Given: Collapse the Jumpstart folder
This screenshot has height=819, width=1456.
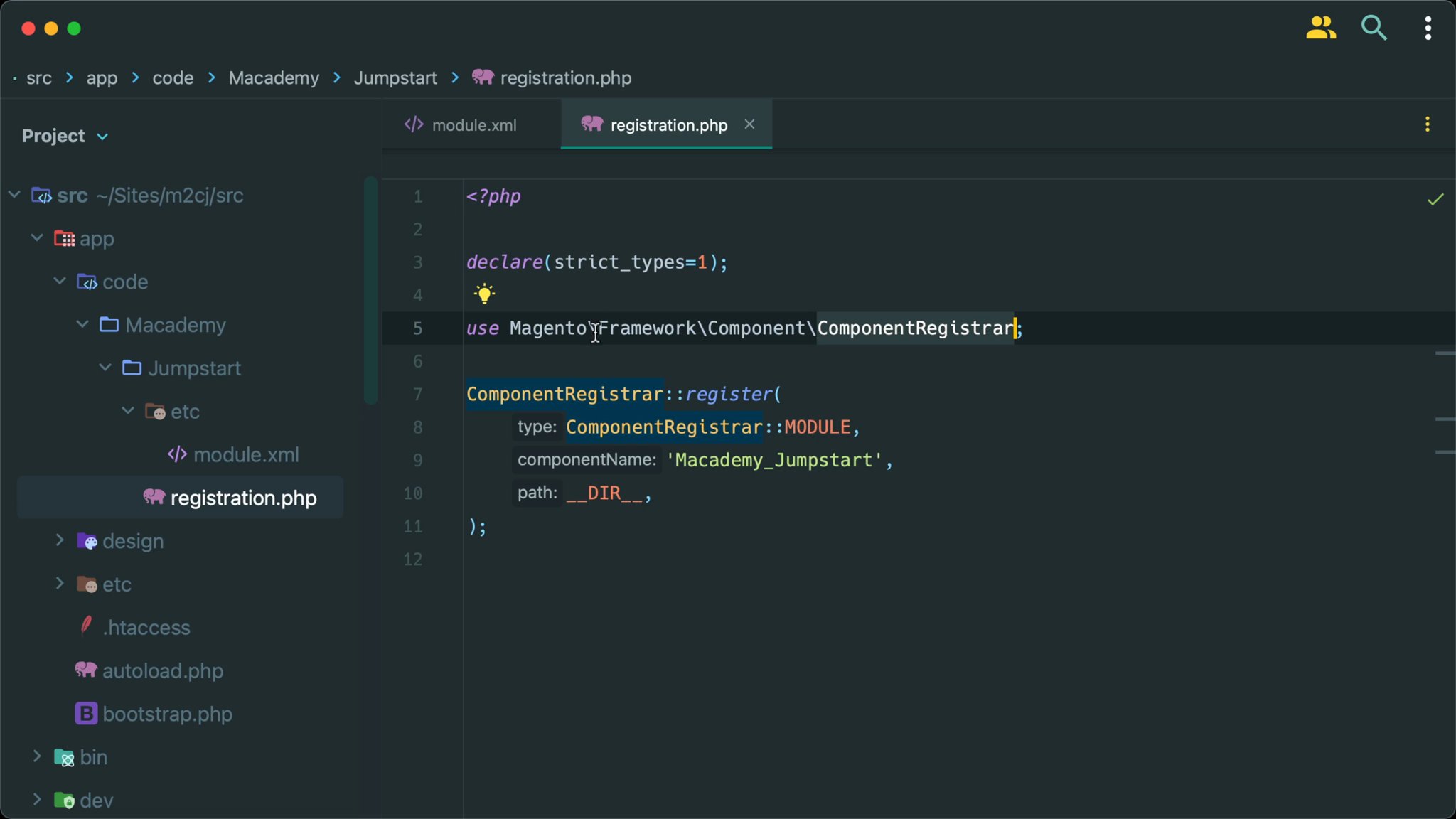Looking at the screenshot, I should [105, 368].
